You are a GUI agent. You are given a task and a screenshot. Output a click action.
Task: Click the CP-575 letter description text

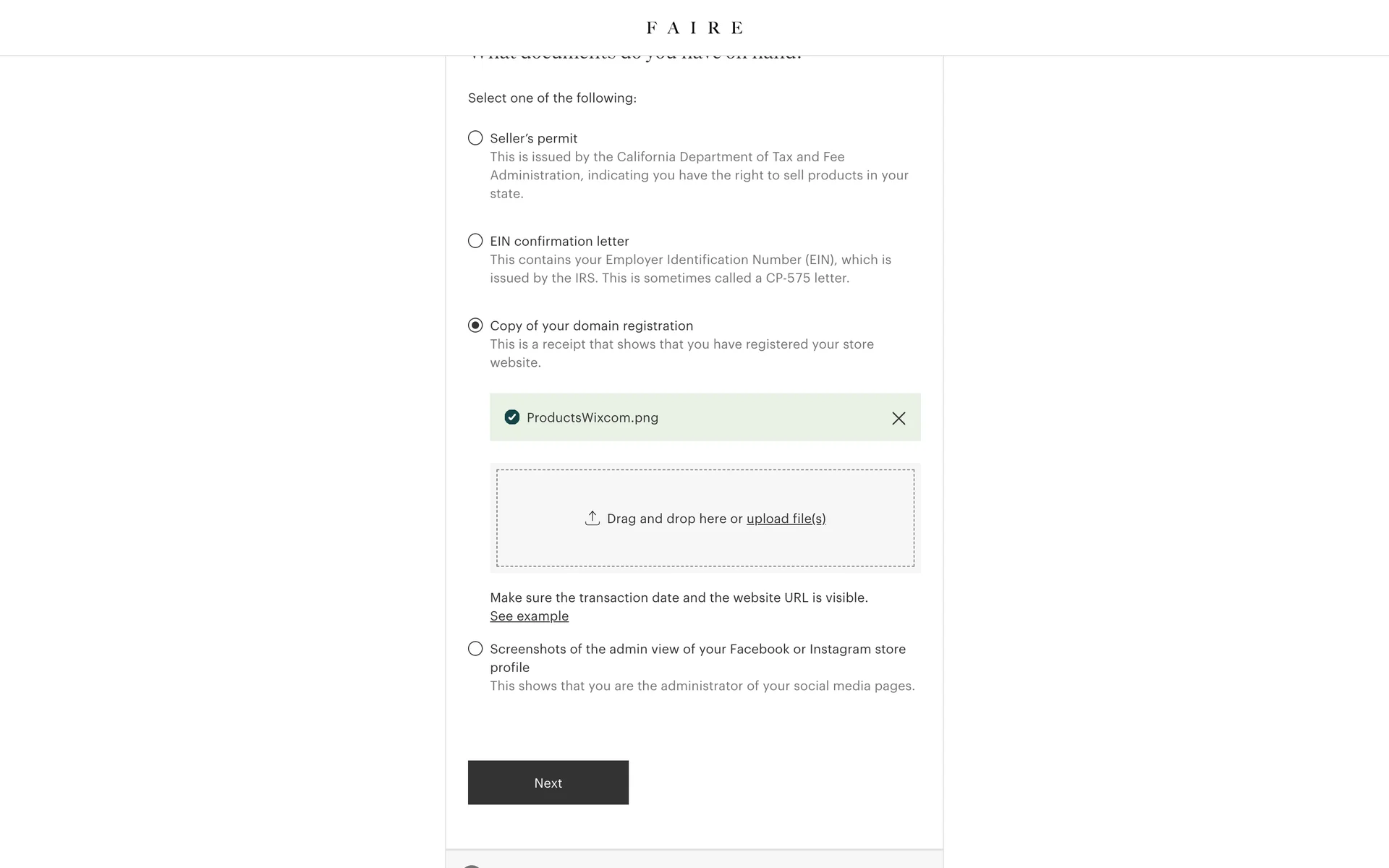(x=690, y=268)
